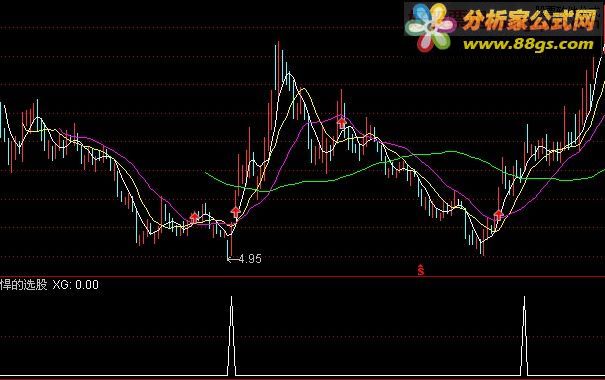Click the 4.95 low price label
The height and width of the screenshot is (380, 605).
point(250,259)
